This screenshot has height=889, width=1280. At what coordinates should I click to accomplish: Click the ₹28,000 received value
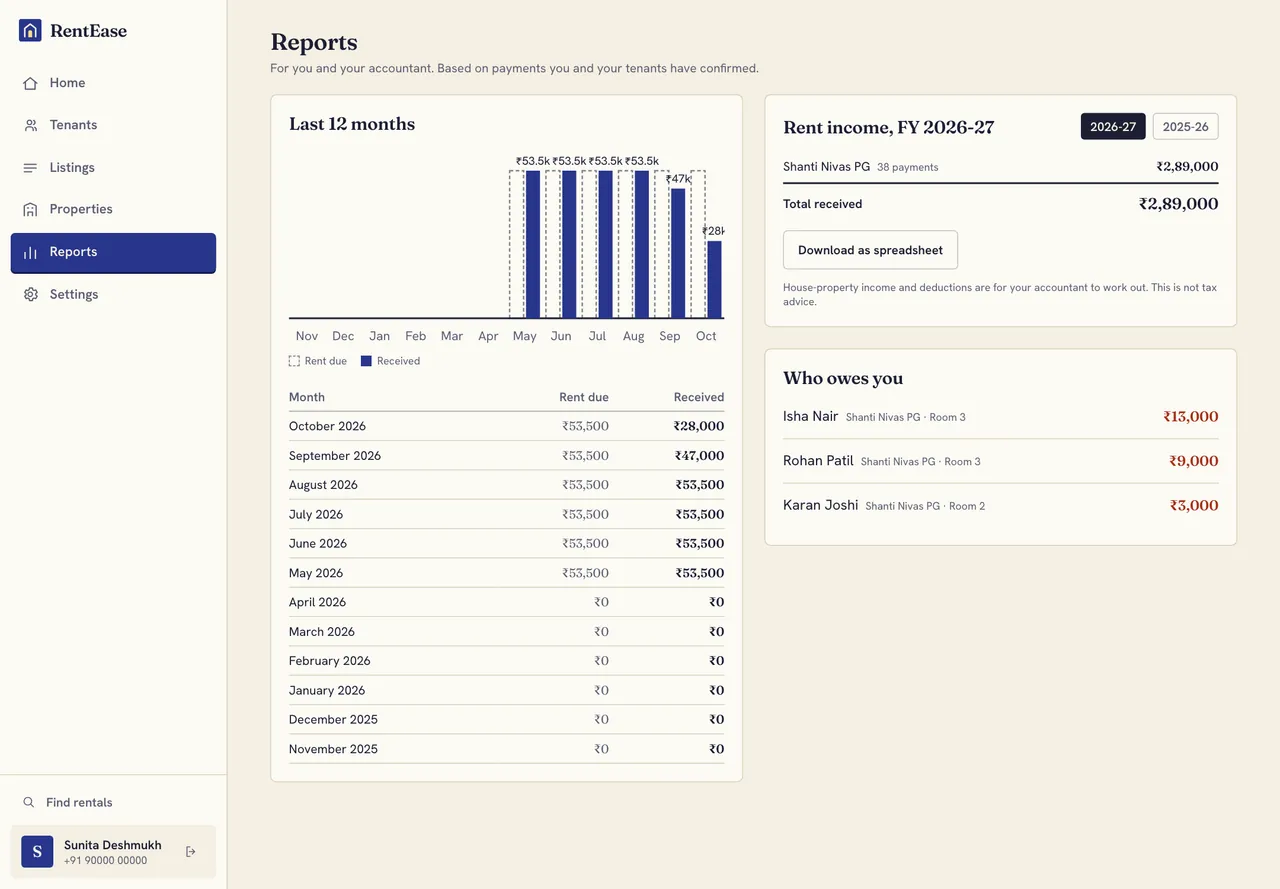[x=699, y=426]
